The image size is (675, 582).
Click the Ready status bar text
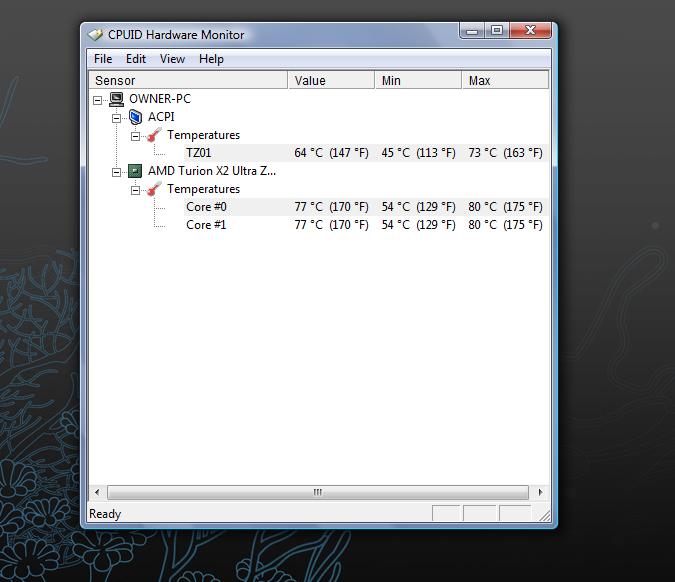point(105,514)
